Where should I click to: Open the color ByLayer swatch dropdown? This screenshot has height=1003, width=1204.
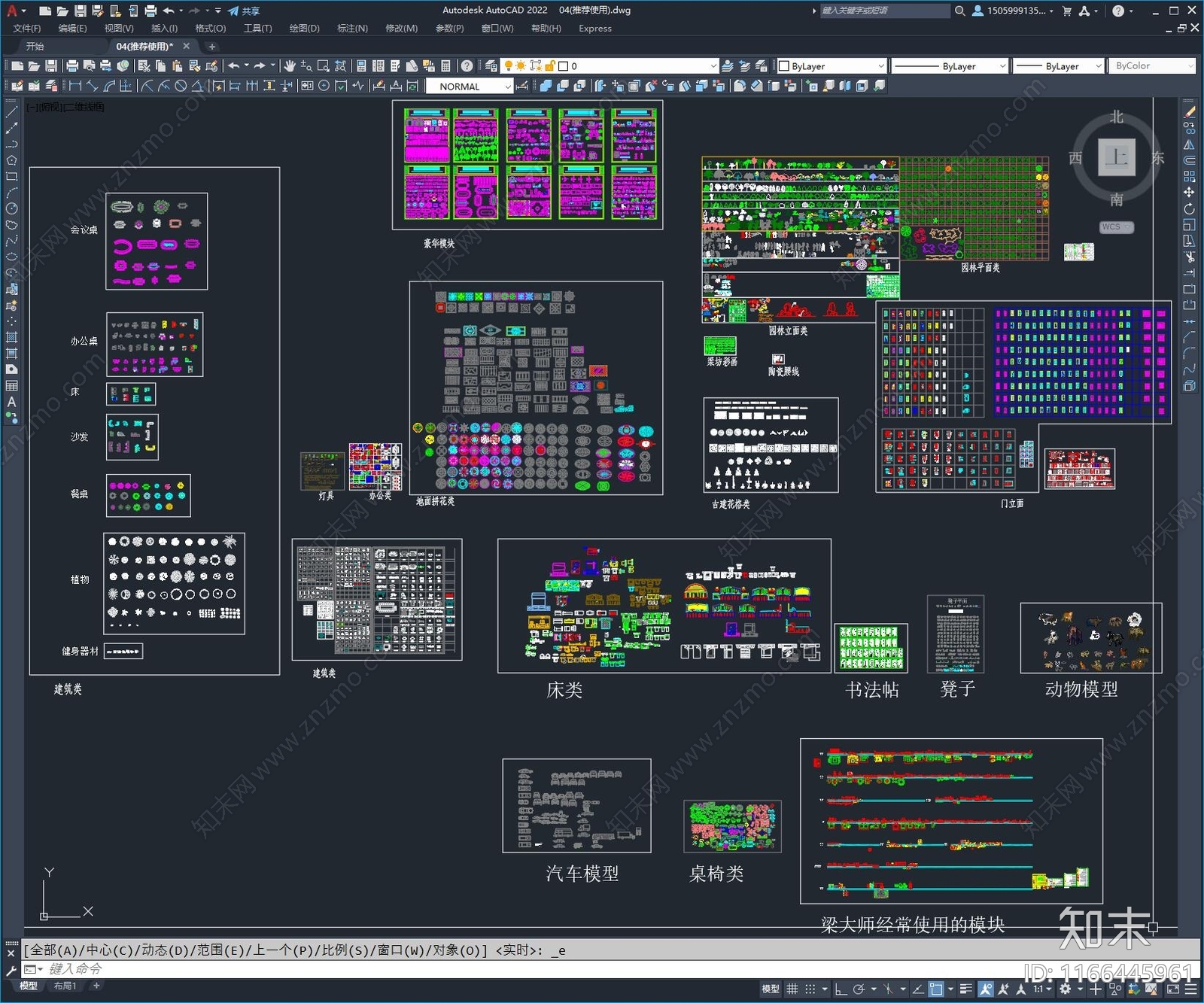tap(832, 66)
